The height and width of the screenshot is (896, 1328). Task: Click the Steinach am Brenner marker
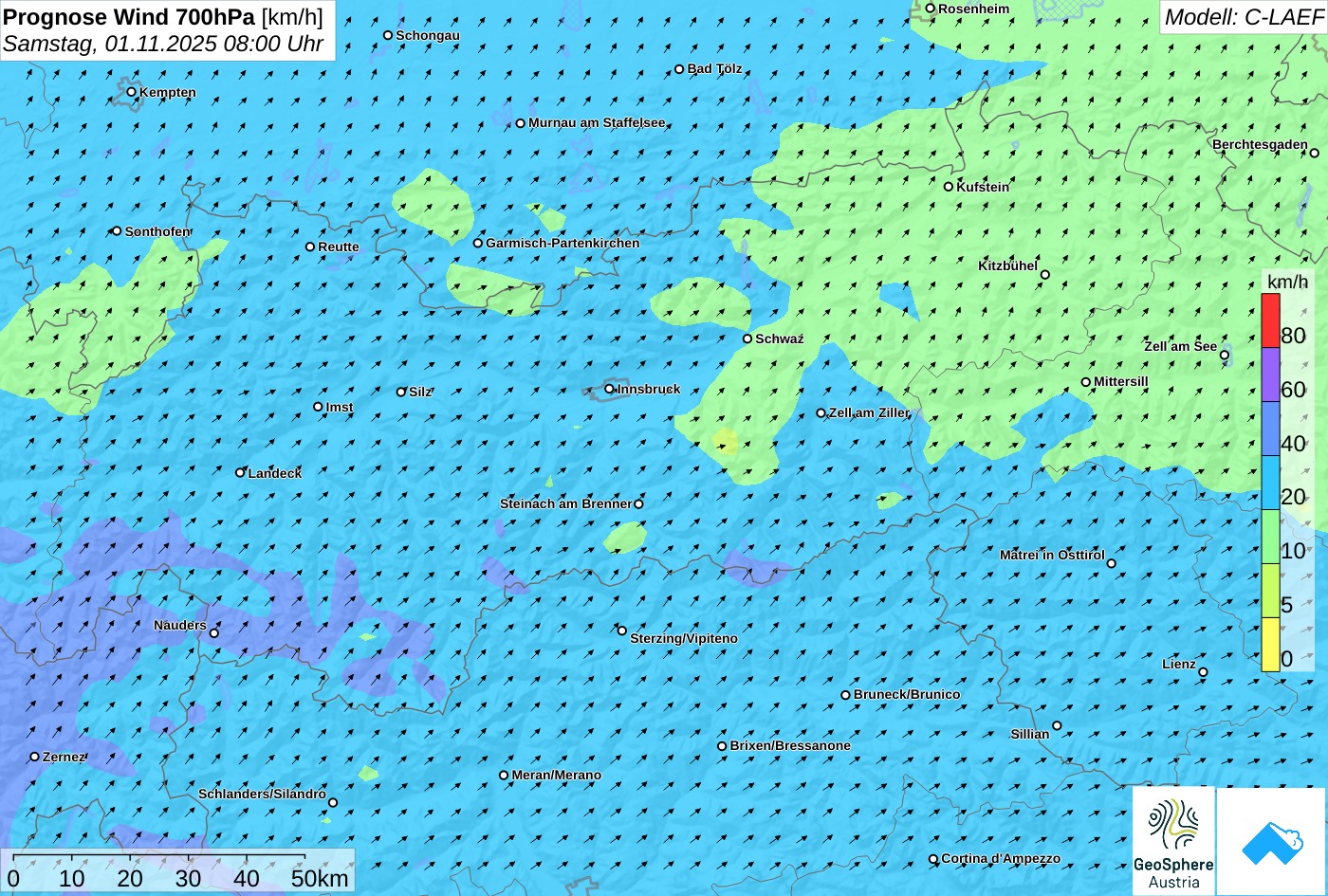638,504
